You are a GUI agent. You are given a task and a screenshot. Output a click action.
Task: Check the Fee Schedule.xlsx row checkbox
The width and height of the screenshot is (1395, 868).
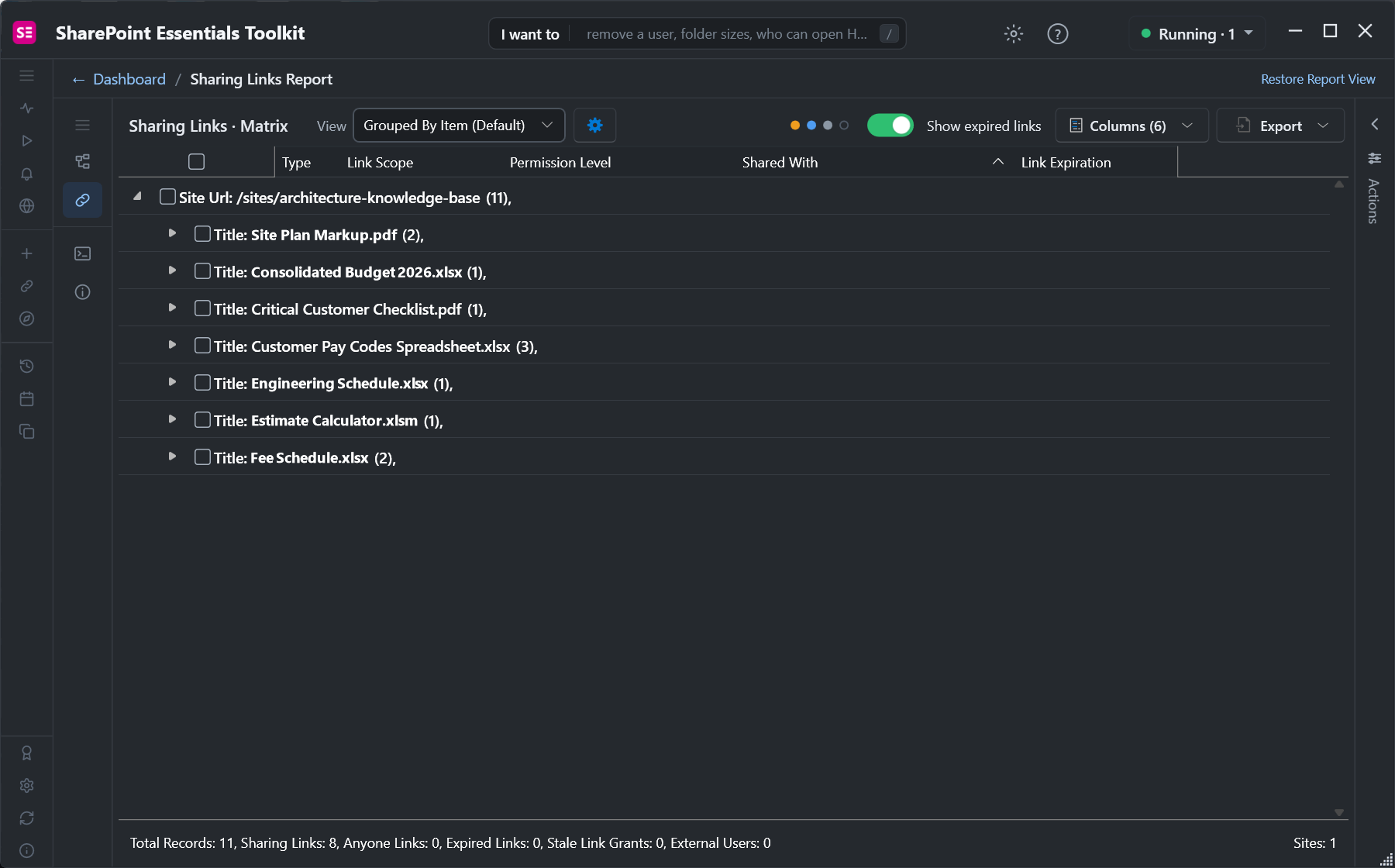(202, 457)
